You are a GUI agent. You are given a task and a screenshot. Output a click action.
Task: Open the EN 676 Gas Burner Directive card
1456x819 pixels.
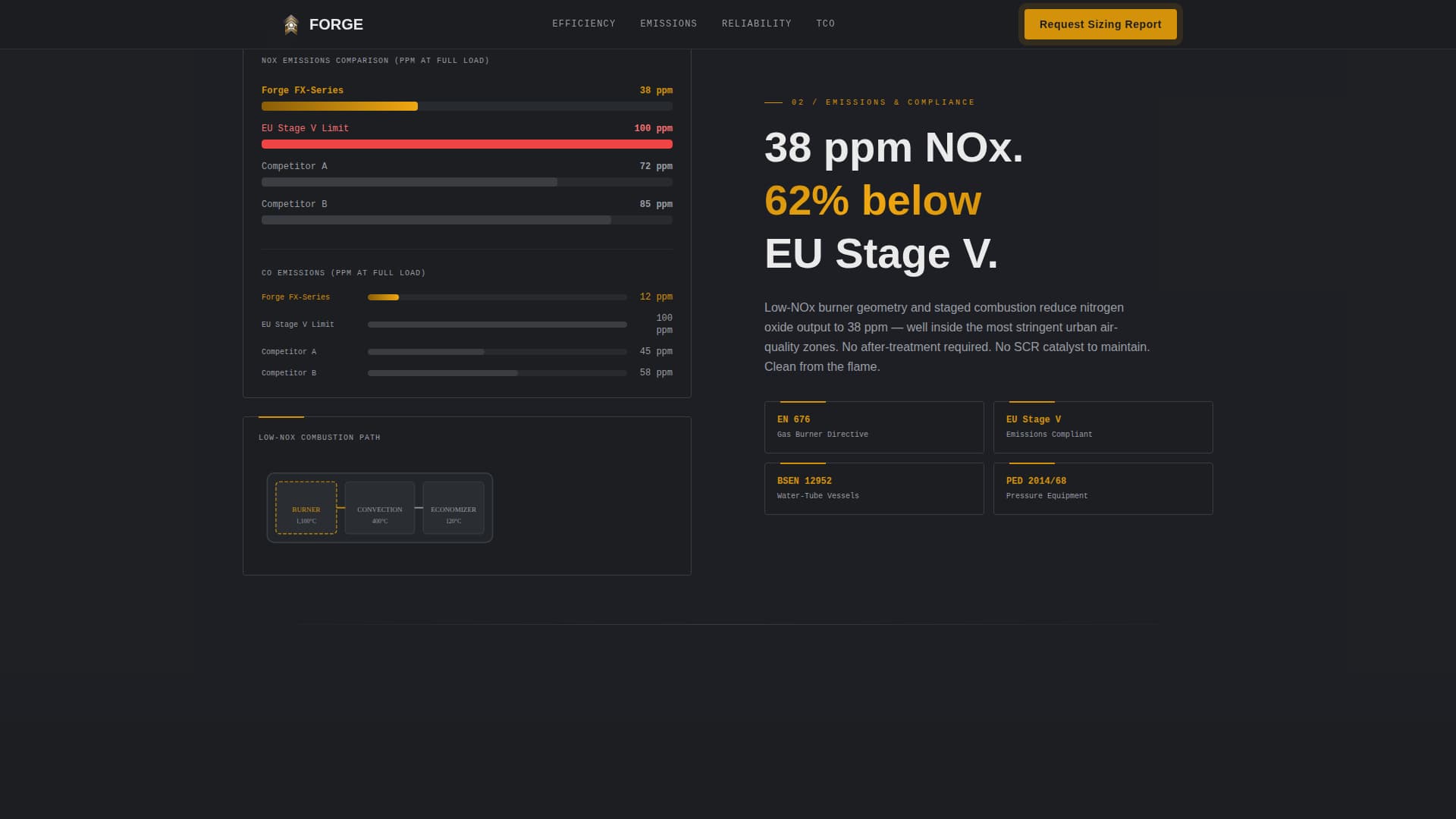(x=874, y=427)
